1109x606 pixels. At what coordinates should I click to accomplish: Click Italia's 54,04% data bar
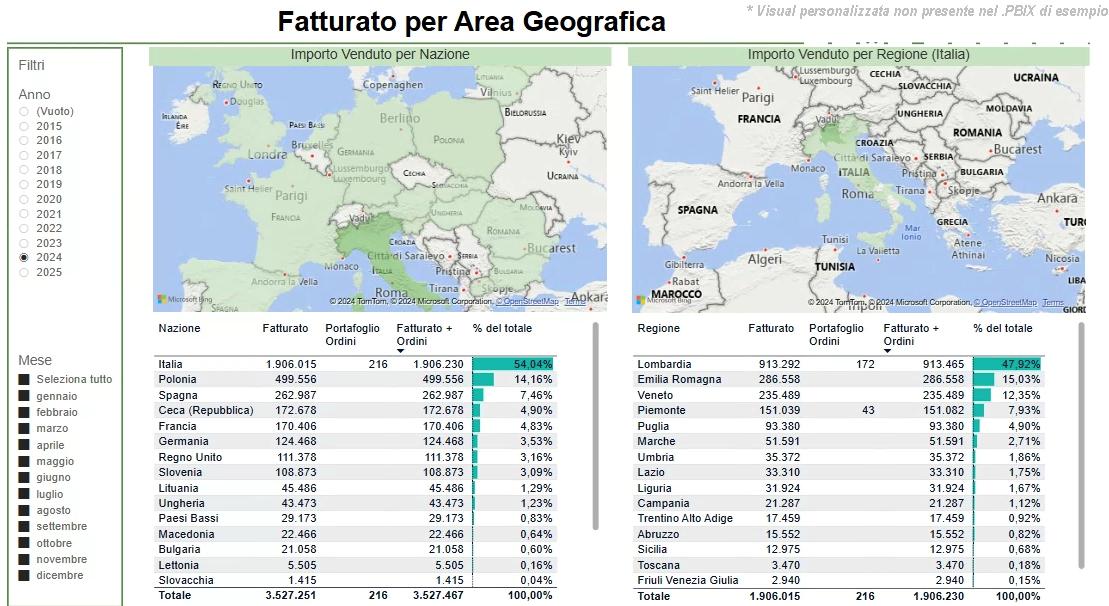click(x=512, y=364)
